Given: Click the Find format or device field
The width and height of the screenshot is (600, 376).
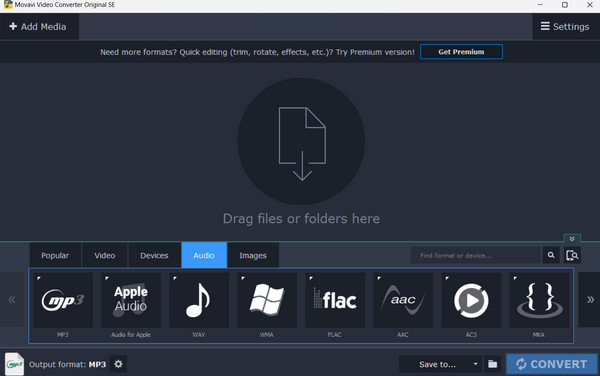Looking at the screenshot, I should pyautogui.click(x=475, y=255).
